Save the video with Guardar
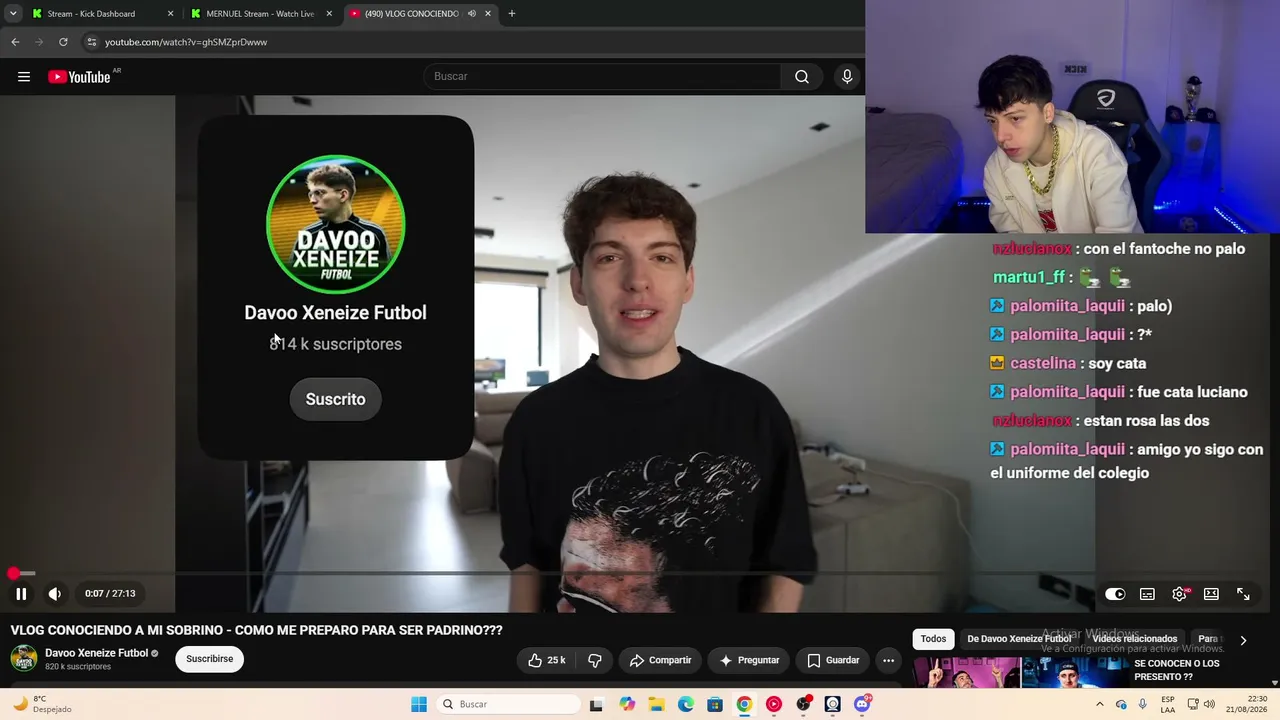 pos(833,660)
